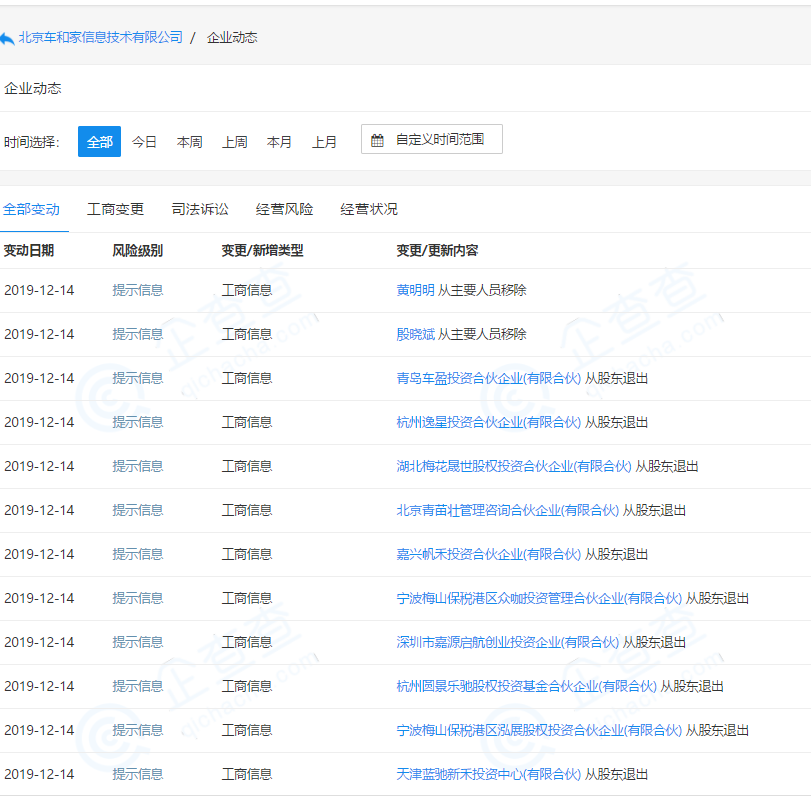Image resolution: width=811 pixels, height=796 pixels.
Task: Select the 本月 time filter
Action: [279, 141]
